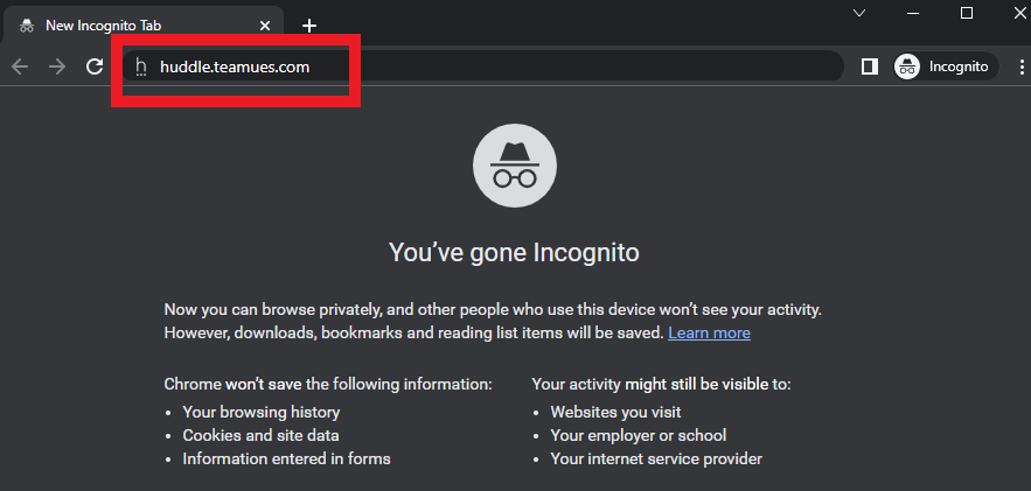The height and width of the screenshot is (491, 1031).
Task: Click the "Your browsing history" bullet text
Action: coord(261,412)
